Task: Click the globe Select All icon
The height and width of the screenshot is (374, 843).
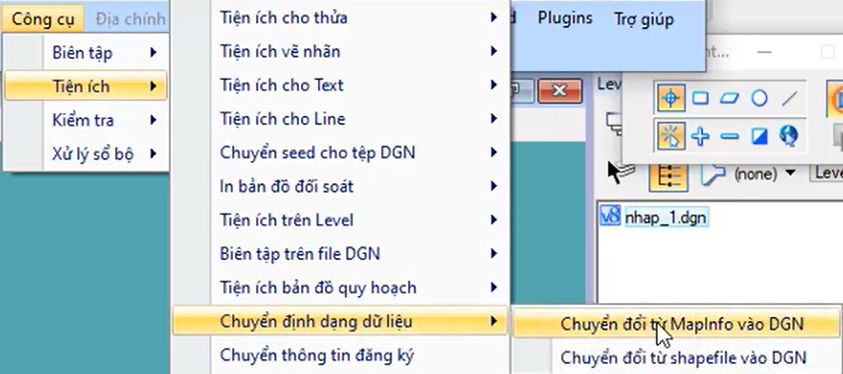Action: point(789,136)
